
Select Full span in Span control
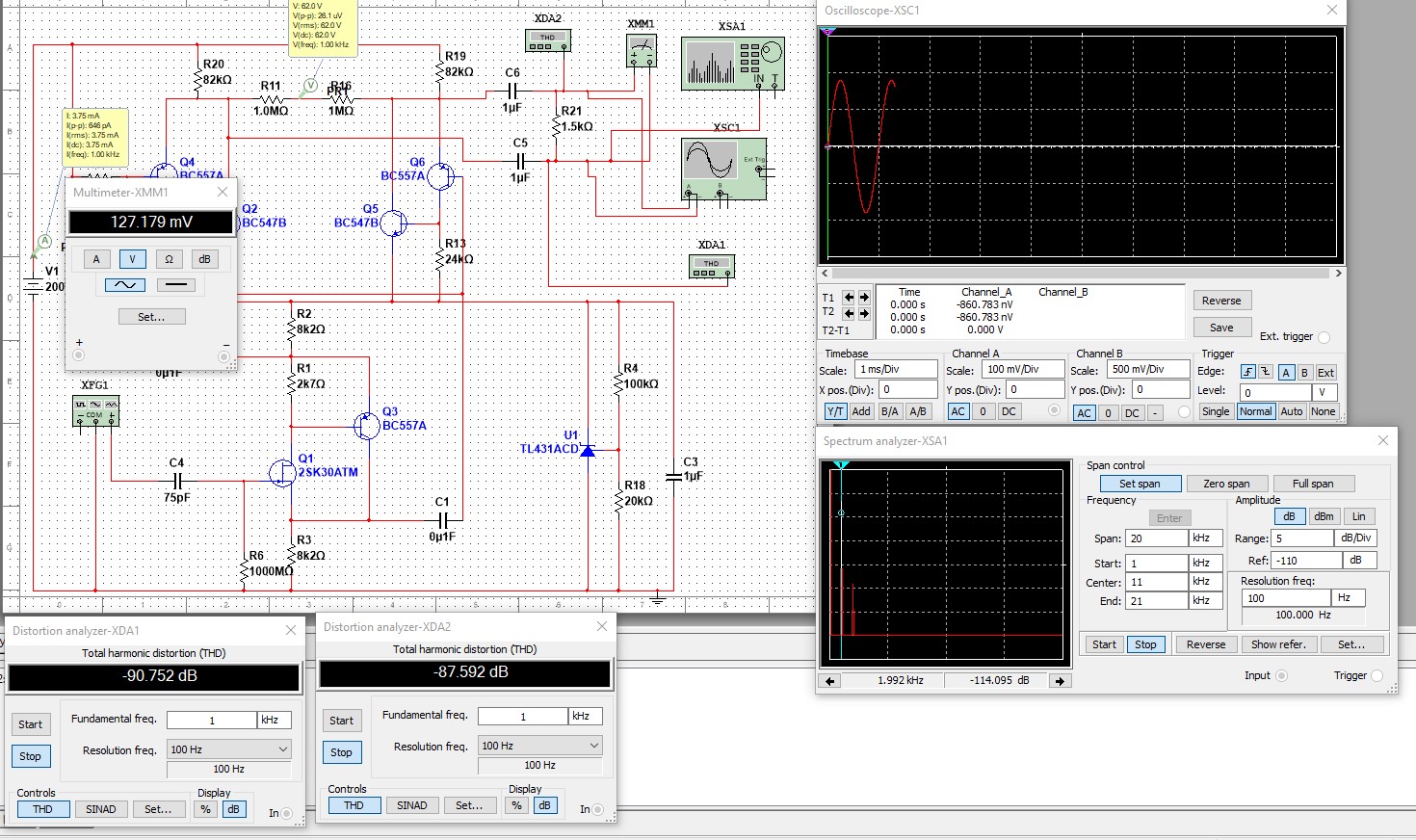[x=1312, y=484]
